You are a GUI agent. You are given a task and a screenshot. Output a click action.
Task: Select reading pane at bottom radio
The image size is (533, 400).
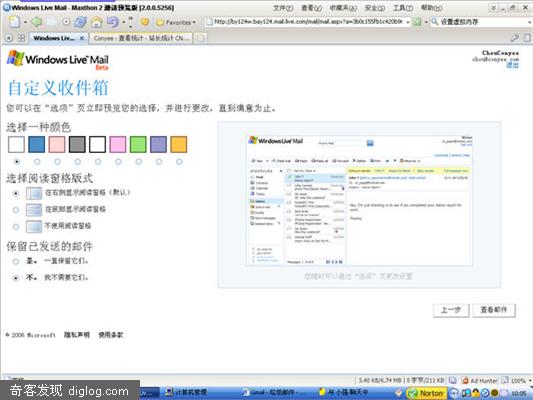pos(16,210)
